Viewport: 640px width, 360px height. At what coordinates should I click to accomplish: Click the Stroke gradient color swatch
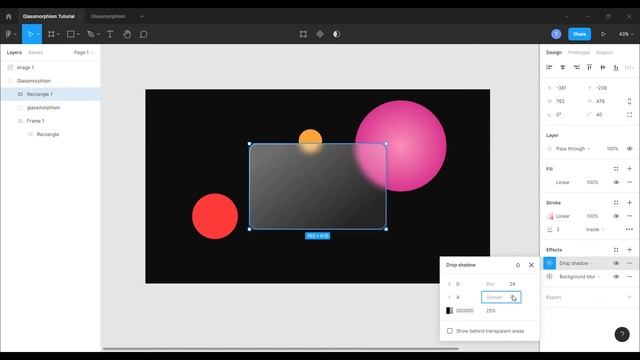(549, 216)
